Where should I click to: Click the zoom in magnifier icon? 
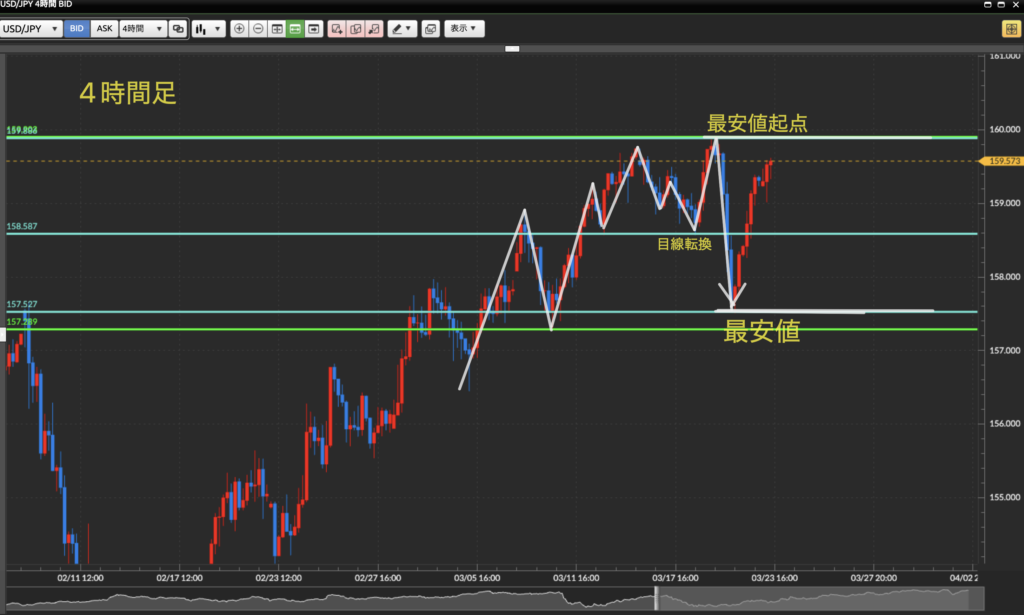click(239, 29)
